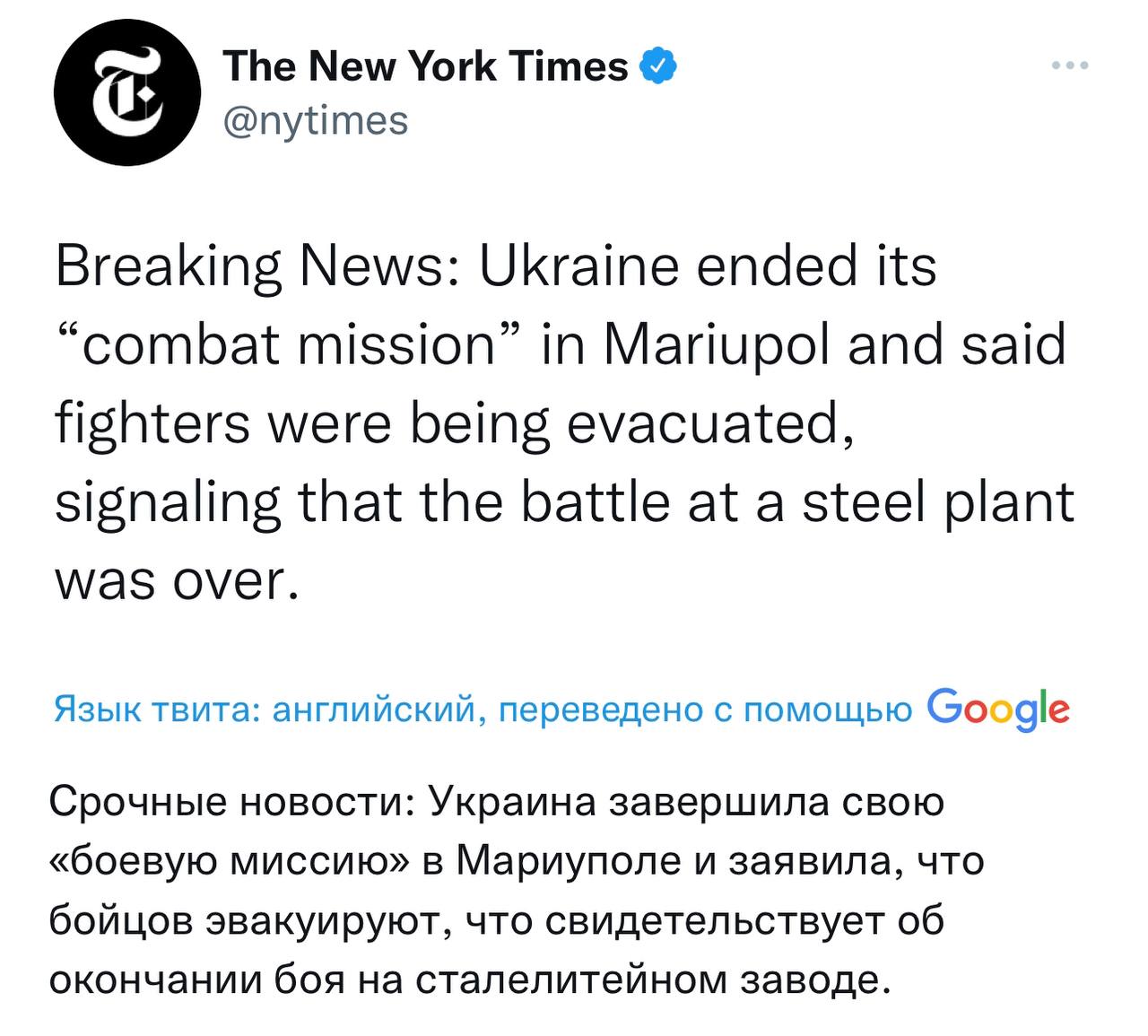Click the blue verified checkmark badge
This screenshot has width=1148, height=1036.
coord(657,67)
